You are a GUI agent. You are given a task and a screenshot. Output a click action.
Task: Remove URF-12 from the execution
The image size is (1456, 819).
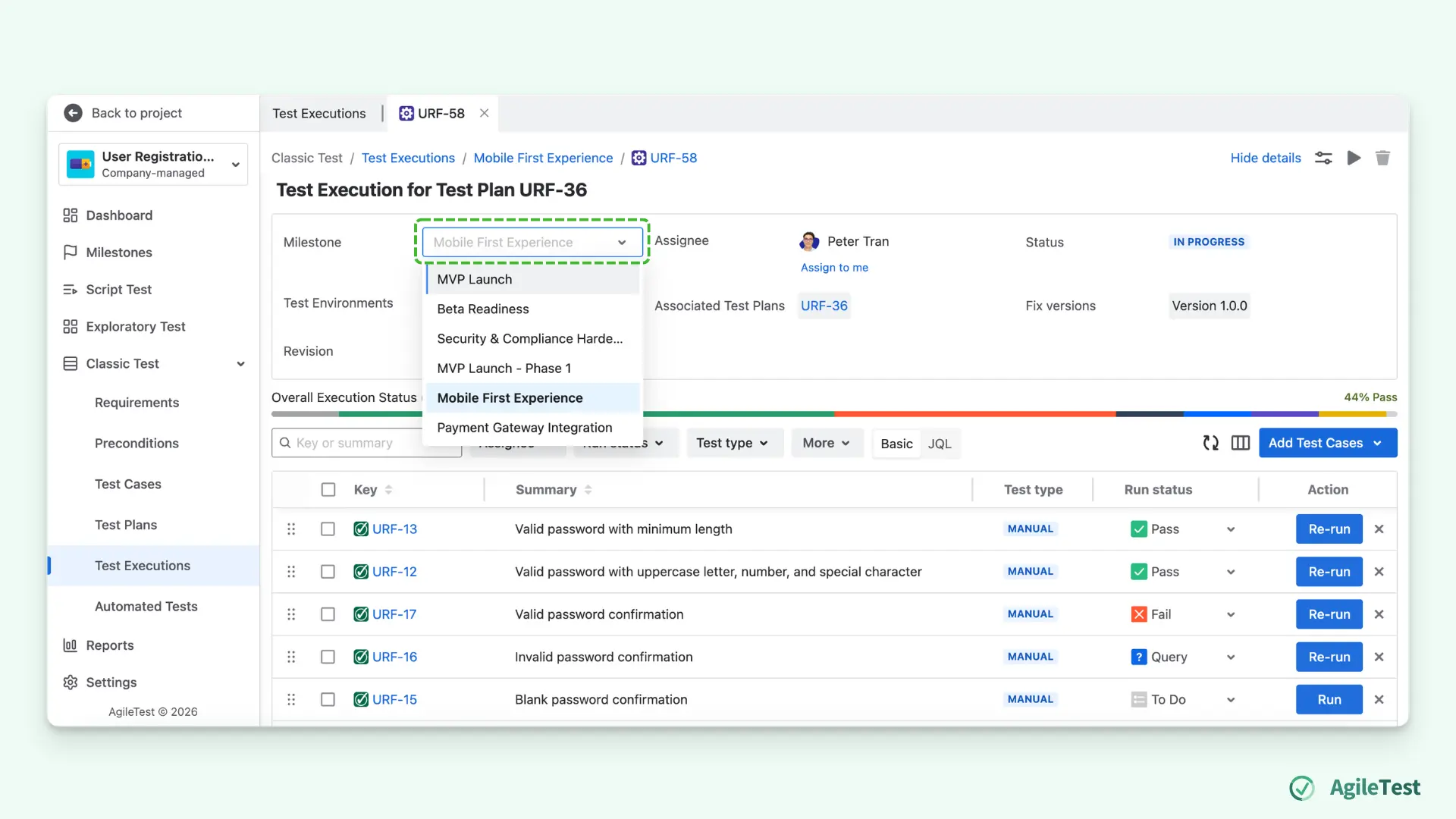tap(1379, 572)
